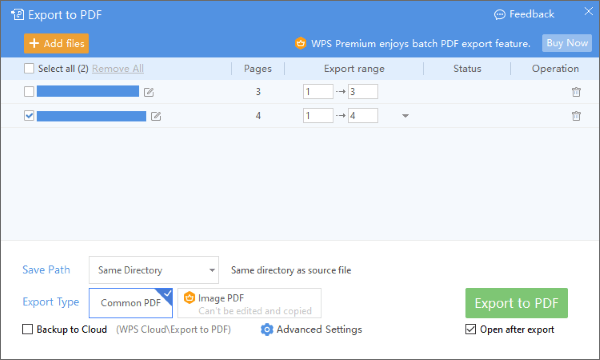Click rename icon of the 3-page file
600x360 pixels.
pyautogui.click(x=149, y=92)
